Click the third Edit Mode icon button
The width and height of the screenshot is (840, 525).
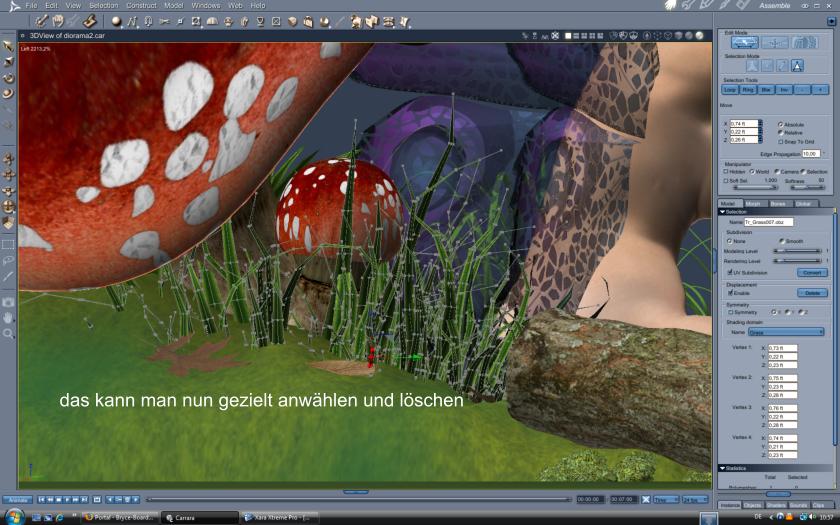tap(804, 42)
